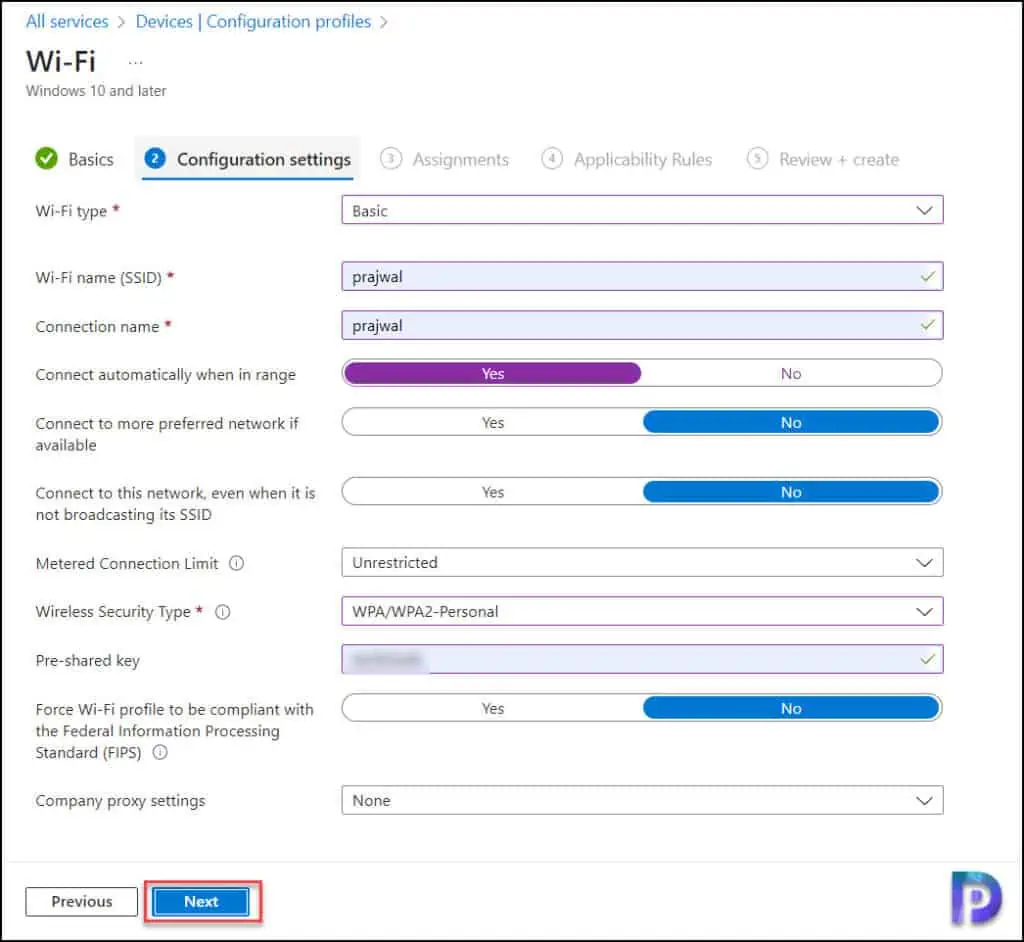Open Devices | Configuration profiles breadcrumb link
1024x942 pixels.
(x=253, y=22)
